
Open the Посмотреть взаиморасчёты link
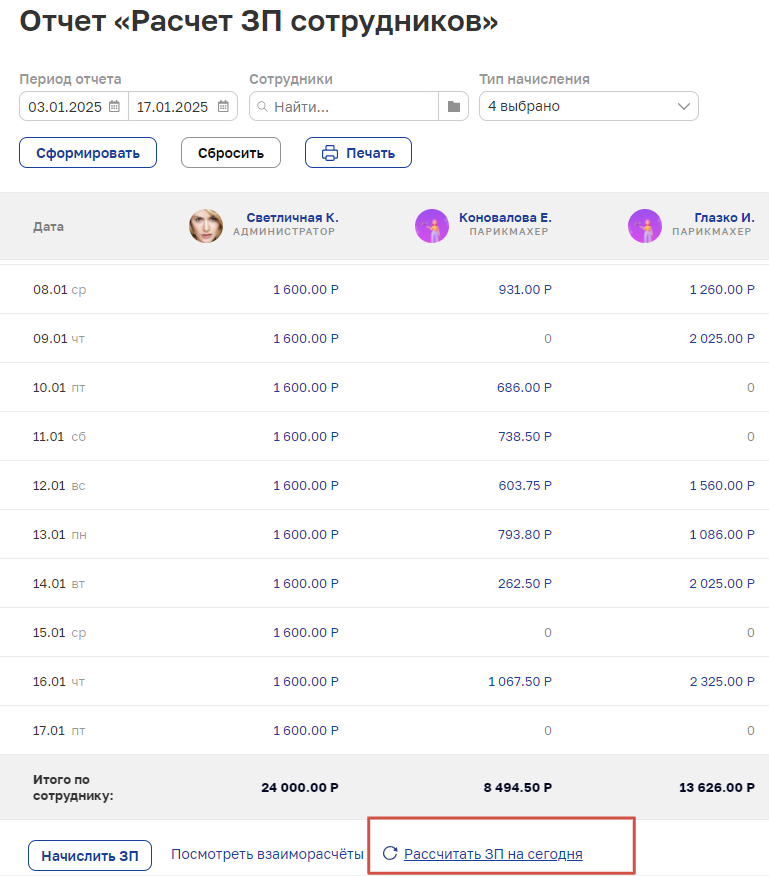pos(267,854)
